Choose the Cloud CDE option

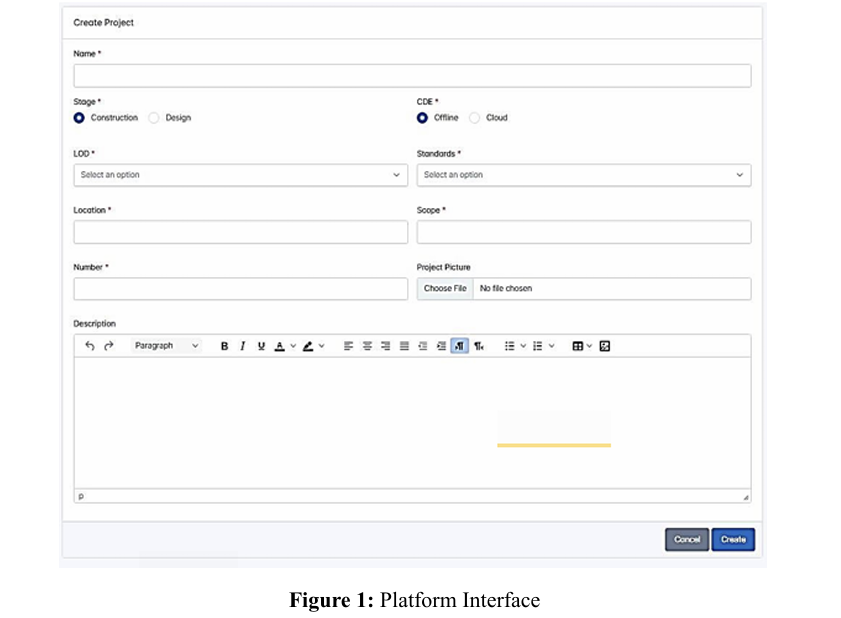click(x=475, y=118)
